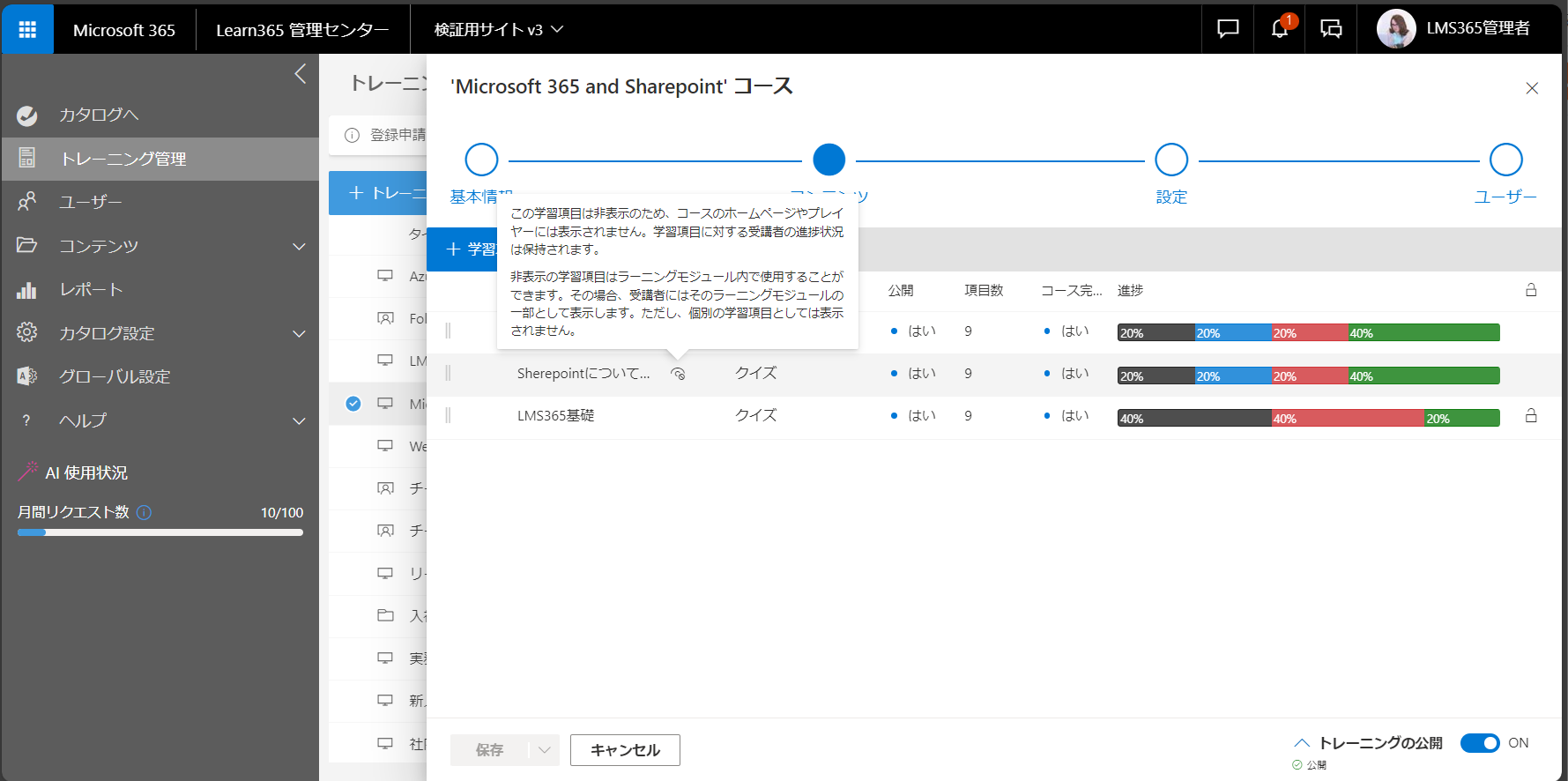Go to 基本情報 step circle
This screenshot has height=781, width=1568.
pos(481,160)
